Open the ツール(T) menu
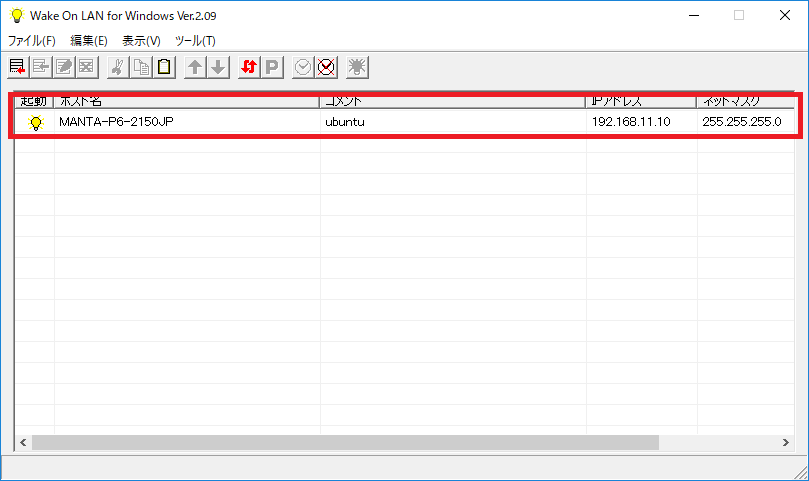The height and width of the screenshot is (481, 809). (x=195, y=41)
